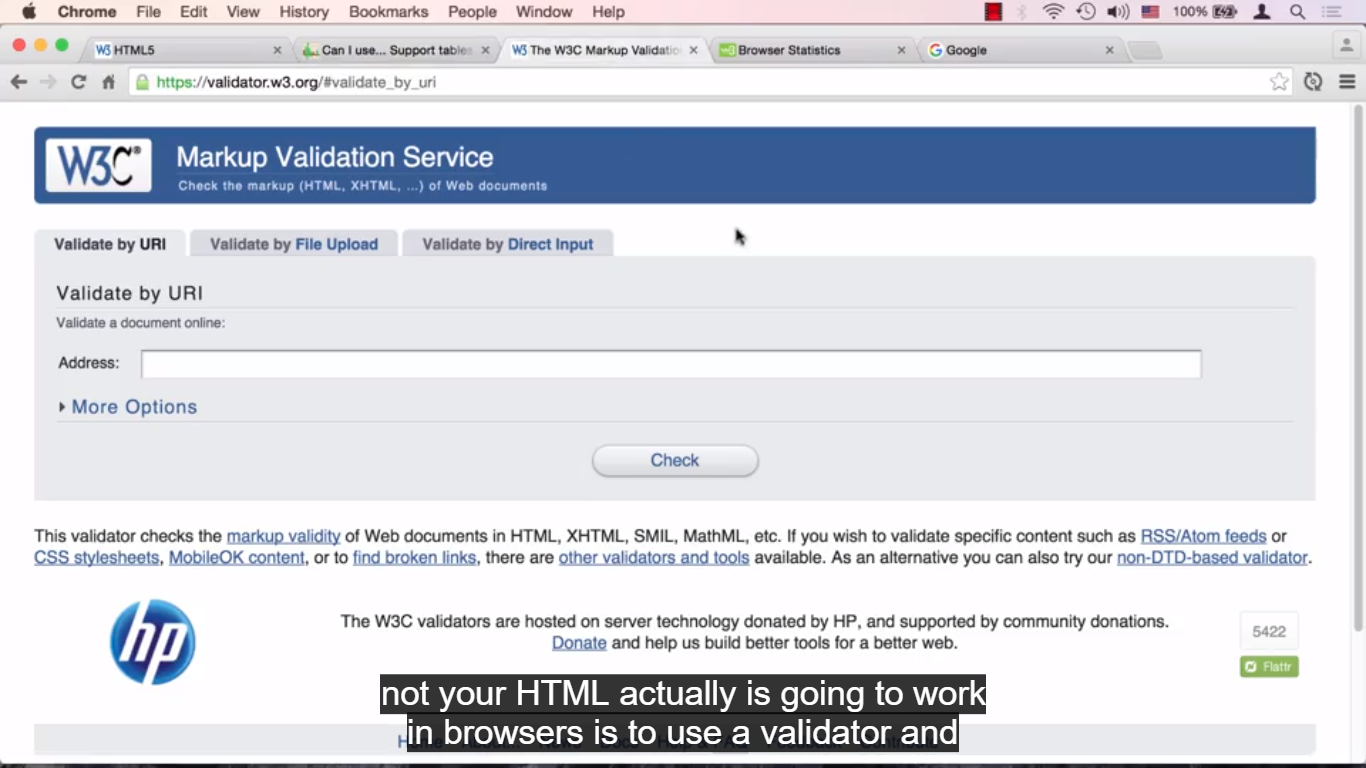Click the browser forward arrow

(x=48, y=82)
